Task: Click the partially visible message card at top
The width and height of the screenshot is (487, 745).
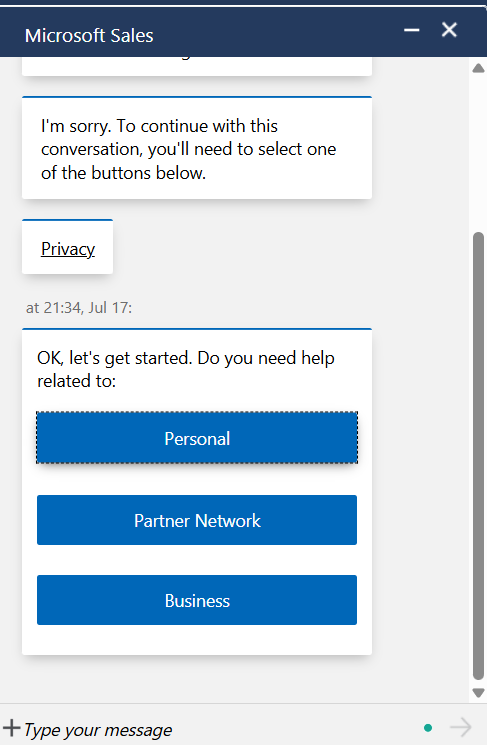Action: coord(197,66)
